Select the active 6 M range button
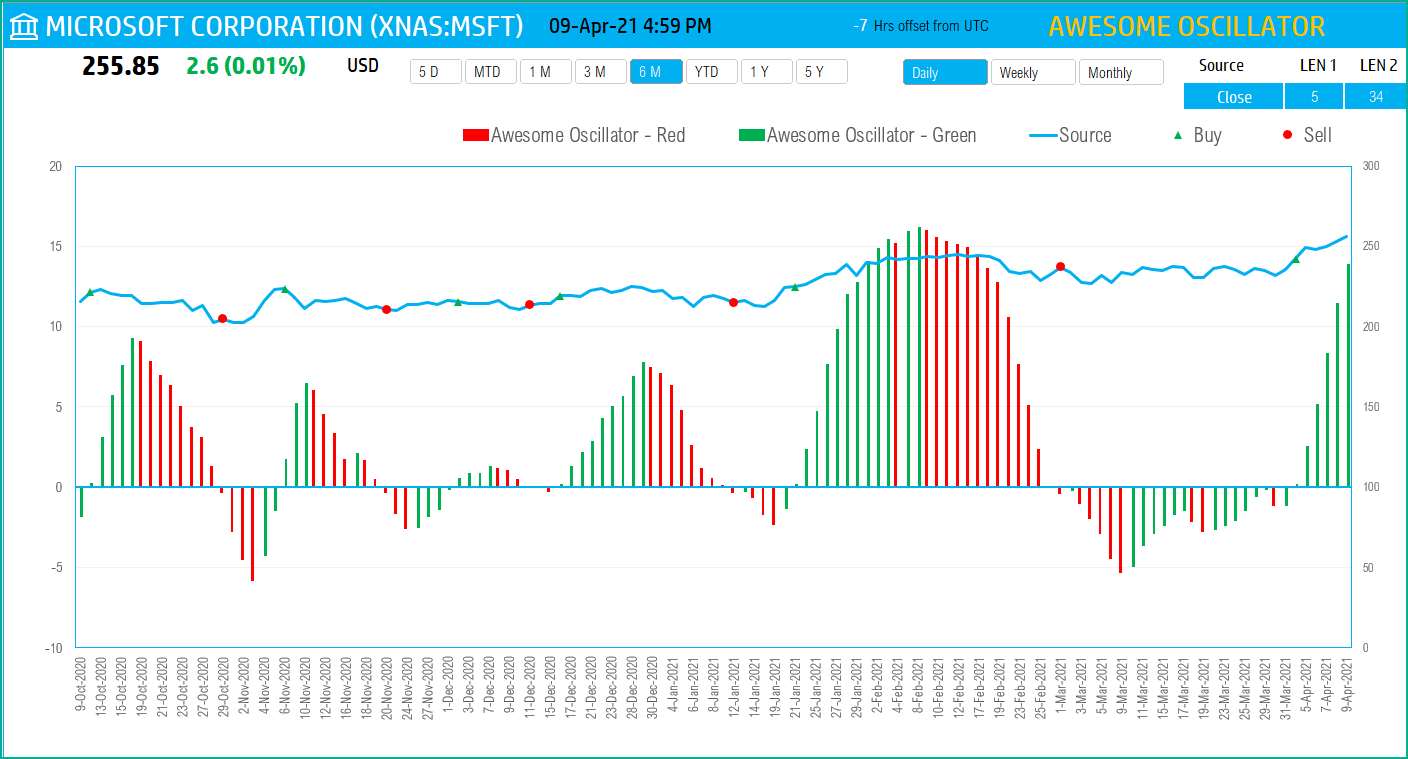This screenshot has height=759, width=1408. click(x=656, y=72)
